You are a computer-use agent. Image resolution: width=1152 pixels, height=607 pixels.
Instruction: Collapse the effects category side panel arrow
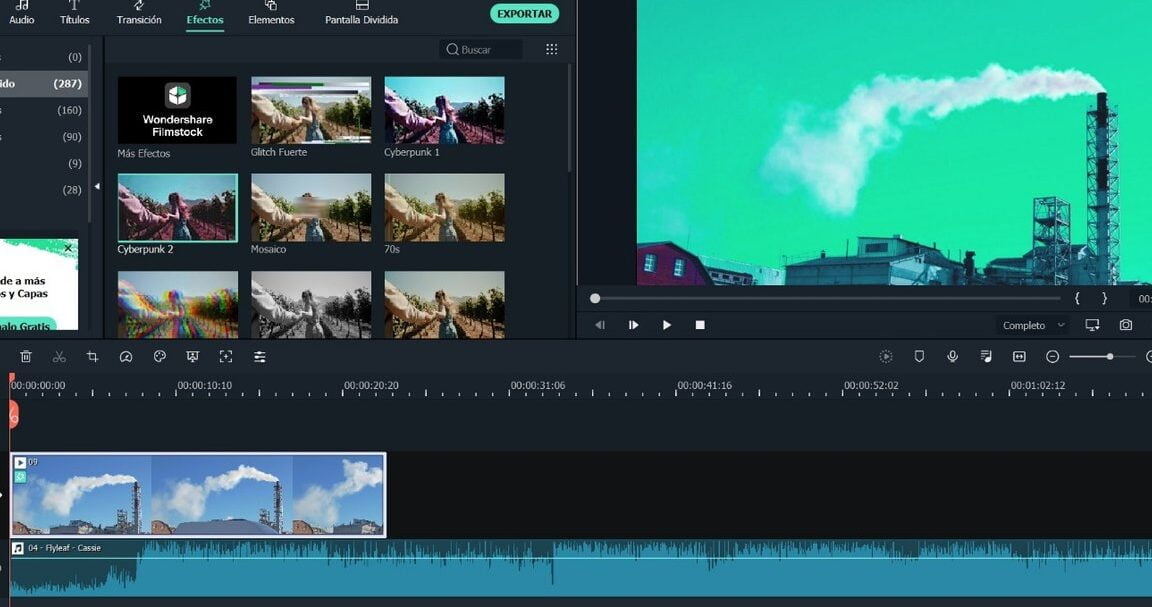click(x=97, y=187)
